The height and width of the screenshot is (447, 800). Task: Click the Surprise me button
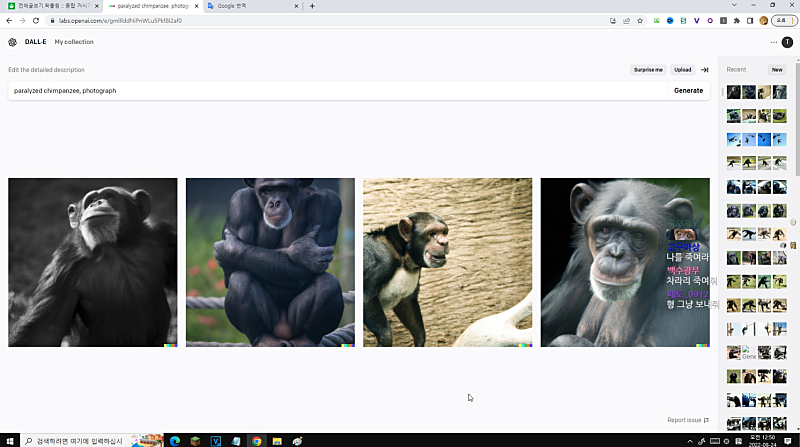648,70
